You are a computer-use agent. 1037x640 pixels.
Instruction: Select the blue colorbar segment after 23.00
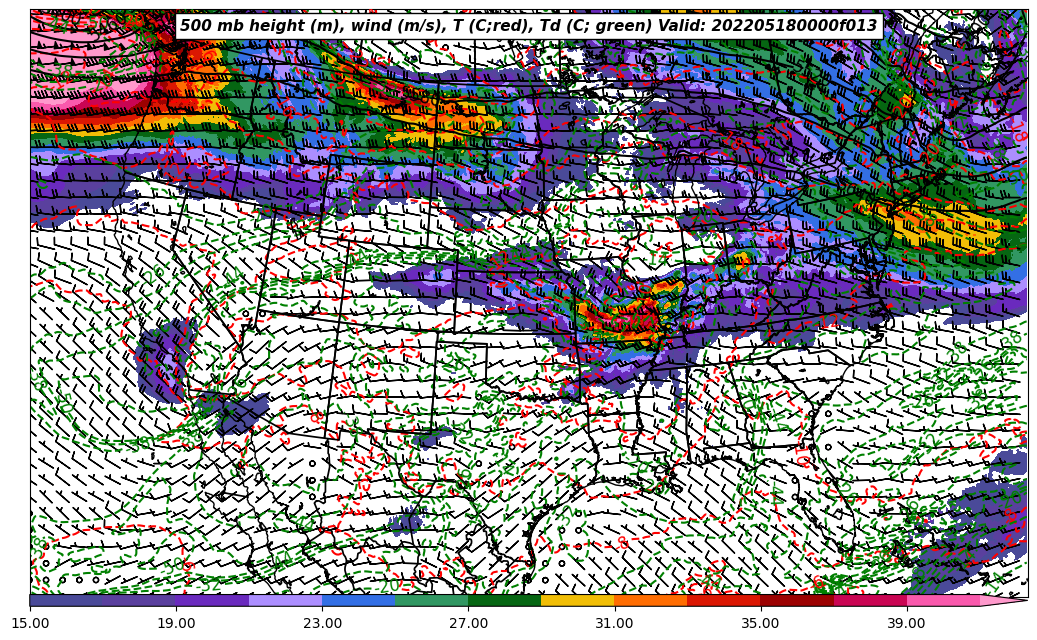click(x=358, y=600)
